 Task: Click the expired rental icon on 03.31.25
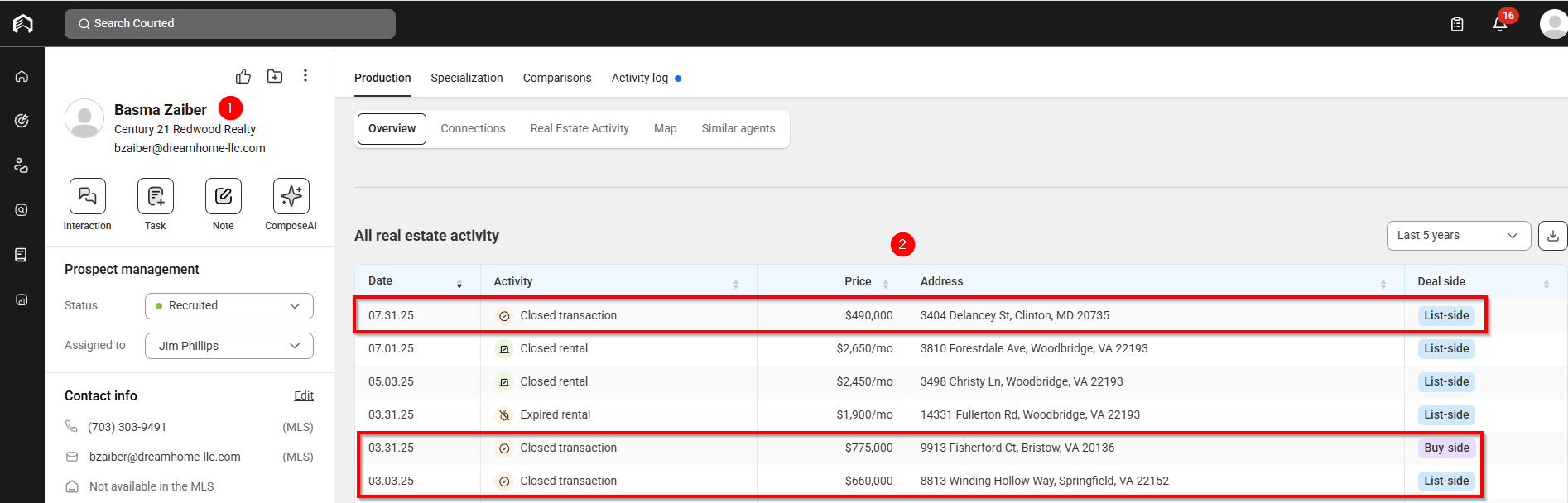[504, 414]
